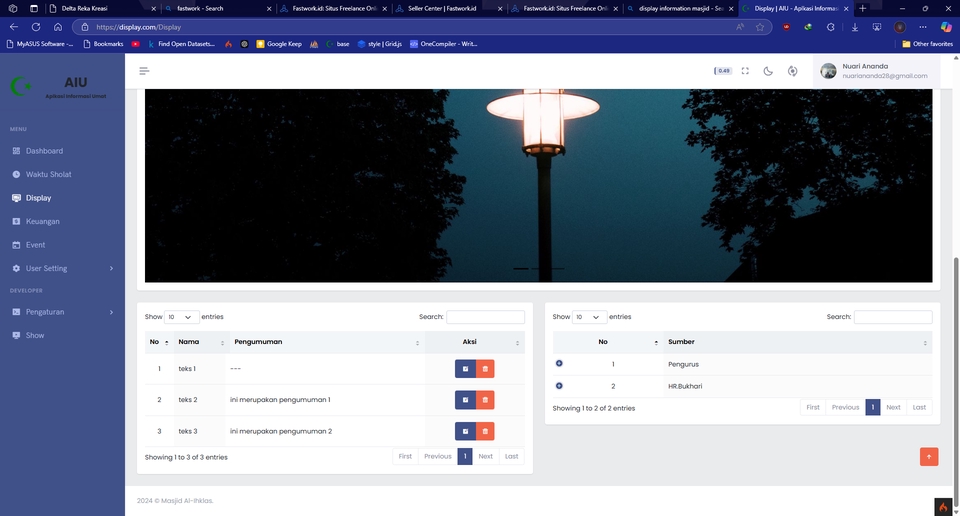Delete the teks 3 row

pos(485,431)
